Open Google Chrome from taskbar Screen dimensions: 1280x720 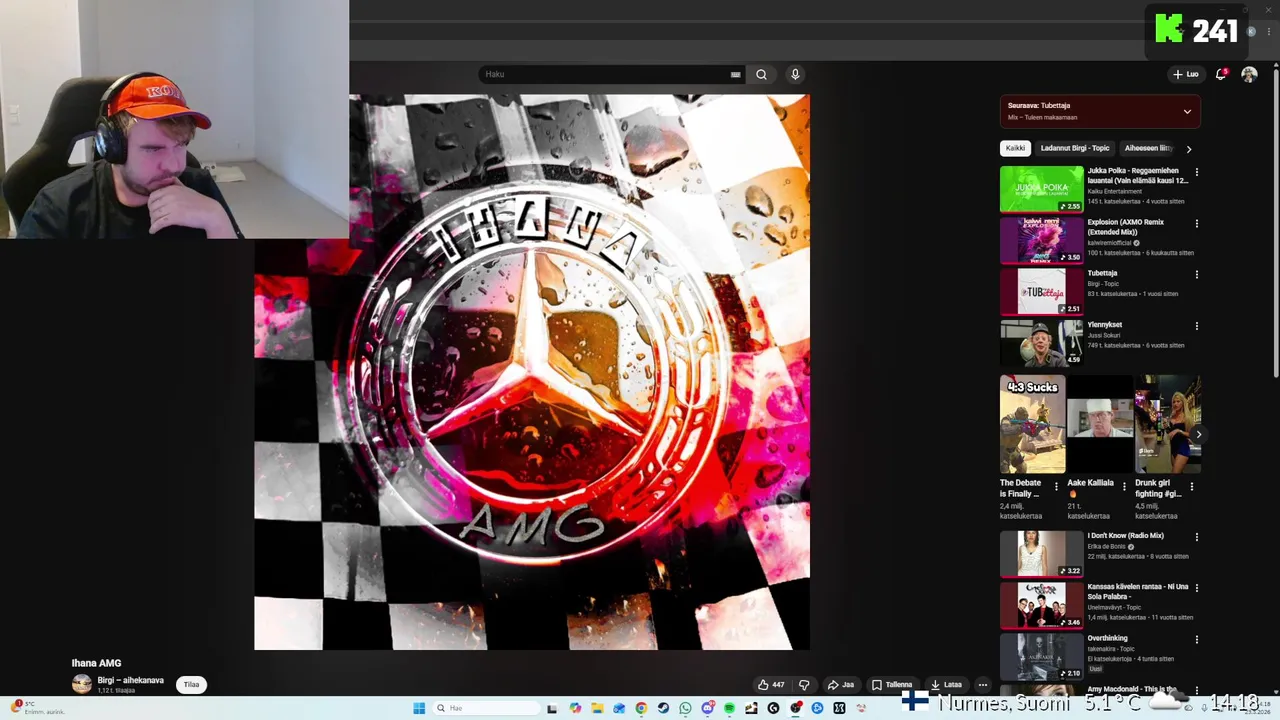[641, 708]
